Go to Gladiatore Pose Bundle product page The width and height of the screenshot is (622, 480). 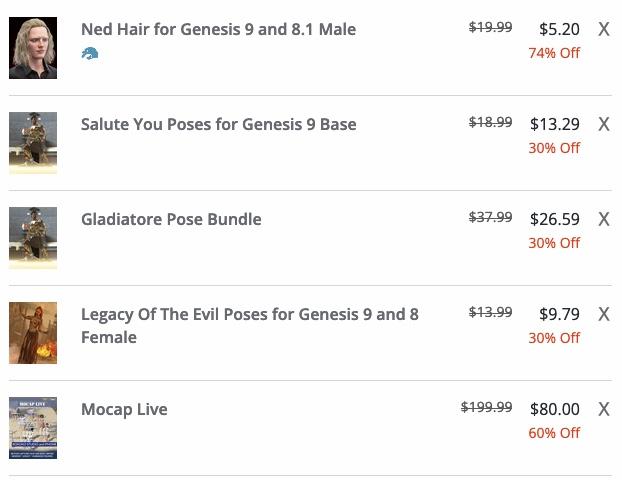[x=171, y=219]
